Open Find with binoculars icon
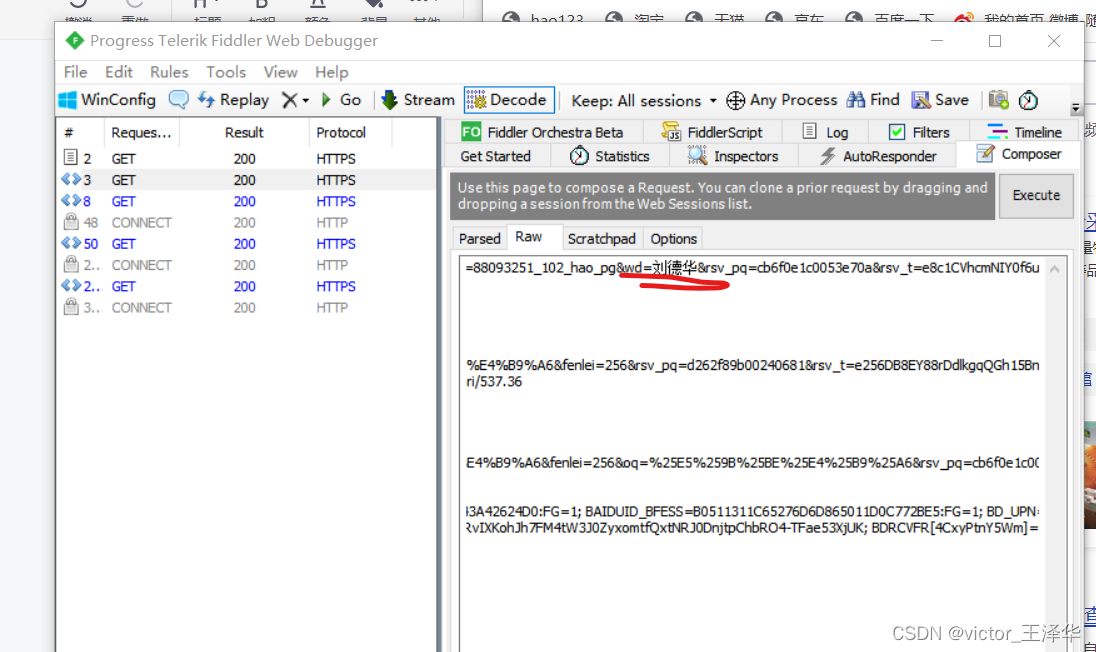This screenshot has width=1096, height=652. coord(873,100)
